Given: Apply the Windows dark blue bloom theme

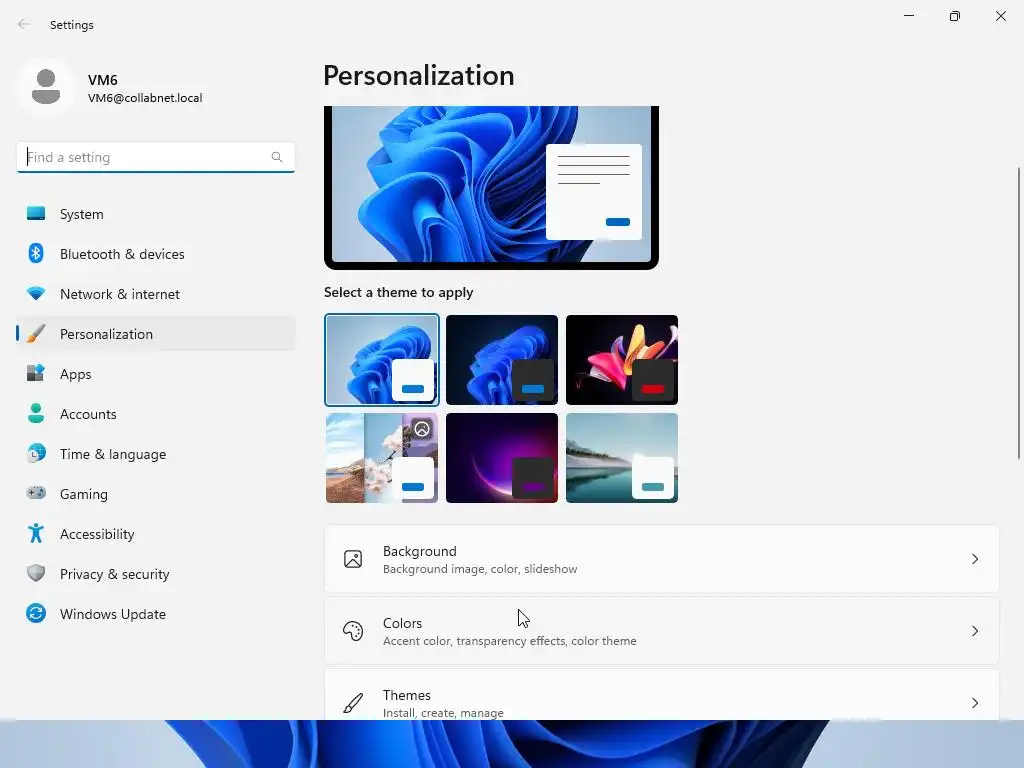Looking at the screenshot, I should tap(502, 360).
